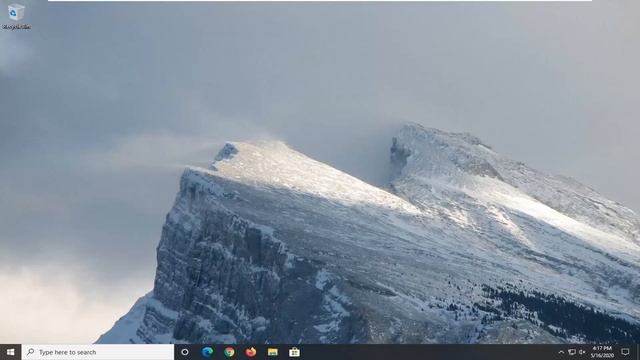Open Cortana circle icon on taskbar
Image resolution: width=640 pixels, height=360 pixels.
pos(184,352)
